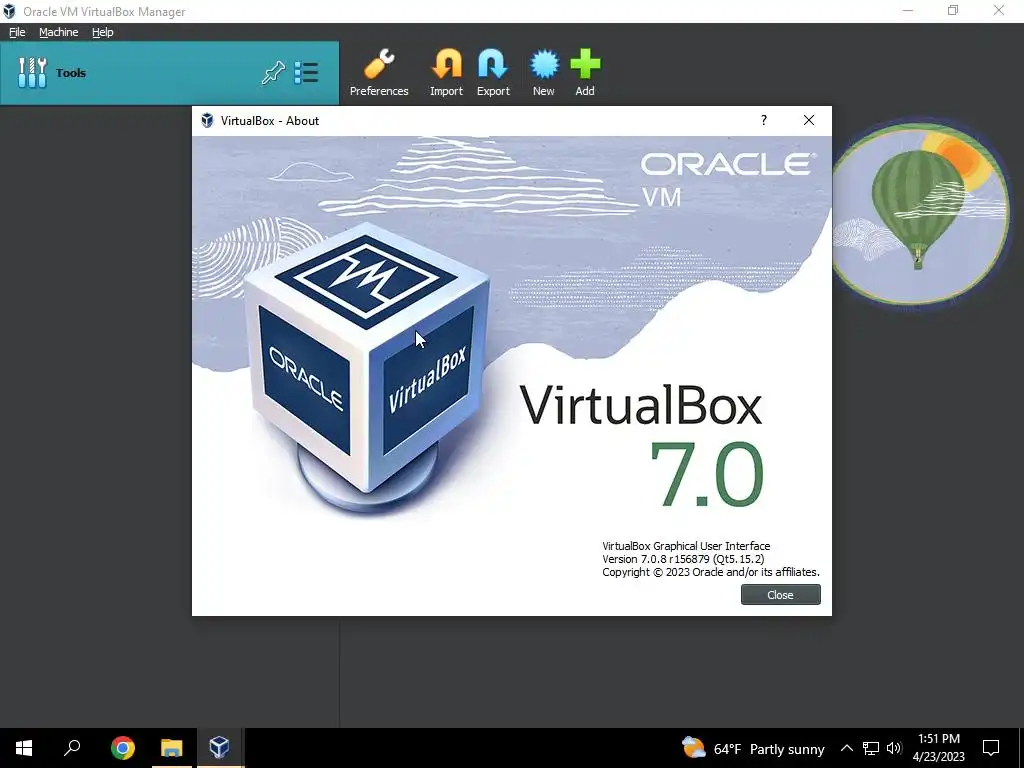Click the Import appliance icon
1024x768 pixels.
coord(446,72)
